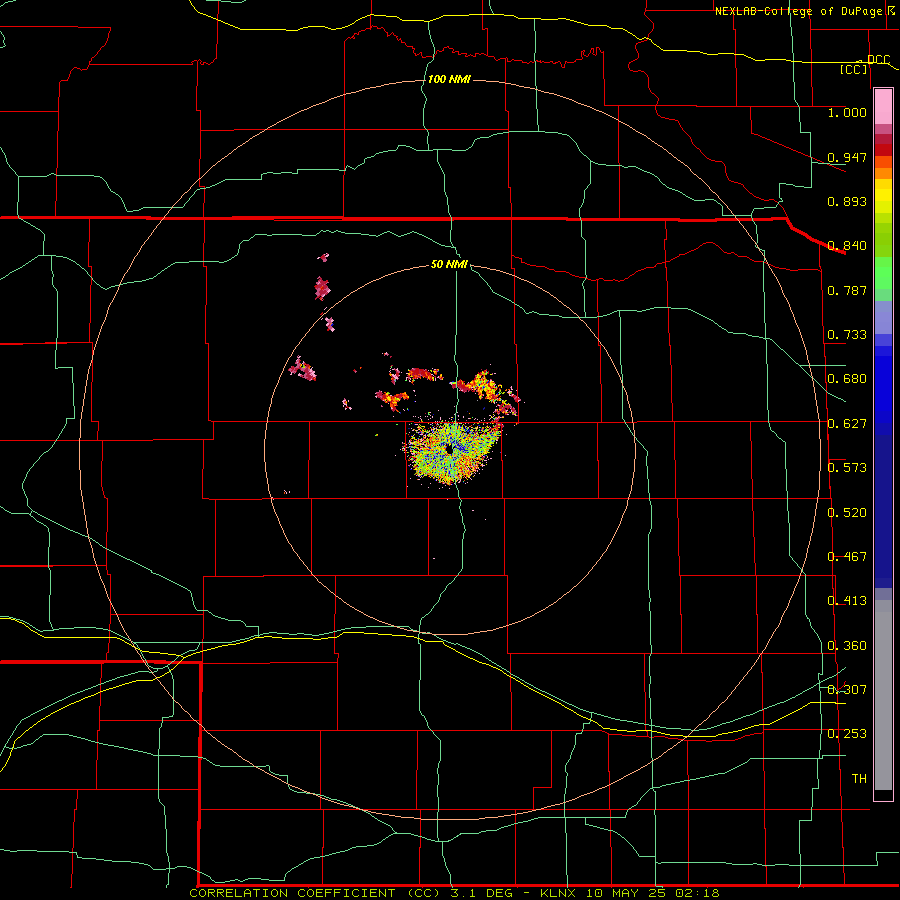Image resolution: width=900 pixels, height=900 pixels.
Task: Click the 0.360 scale value
Action: tap(847, 646)
